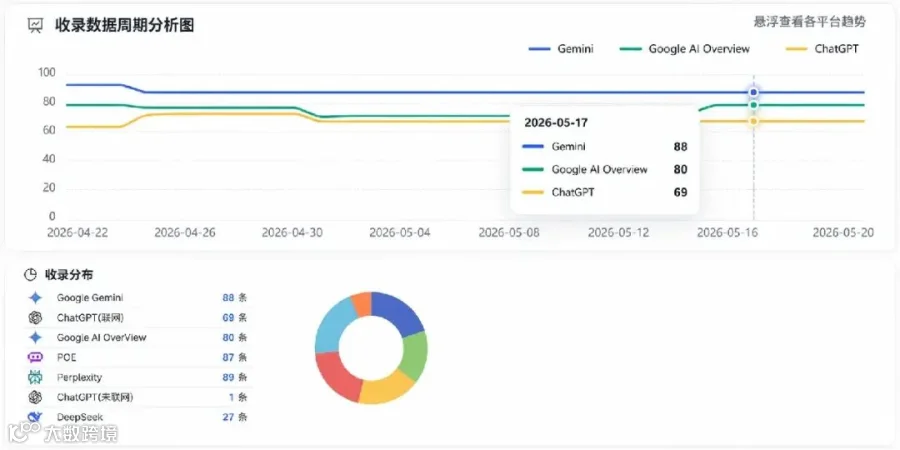Image resolution: width=900 pixels, height=450 pixels.
Task: Toggle the Gemini legend series
Action: point(561,49)
